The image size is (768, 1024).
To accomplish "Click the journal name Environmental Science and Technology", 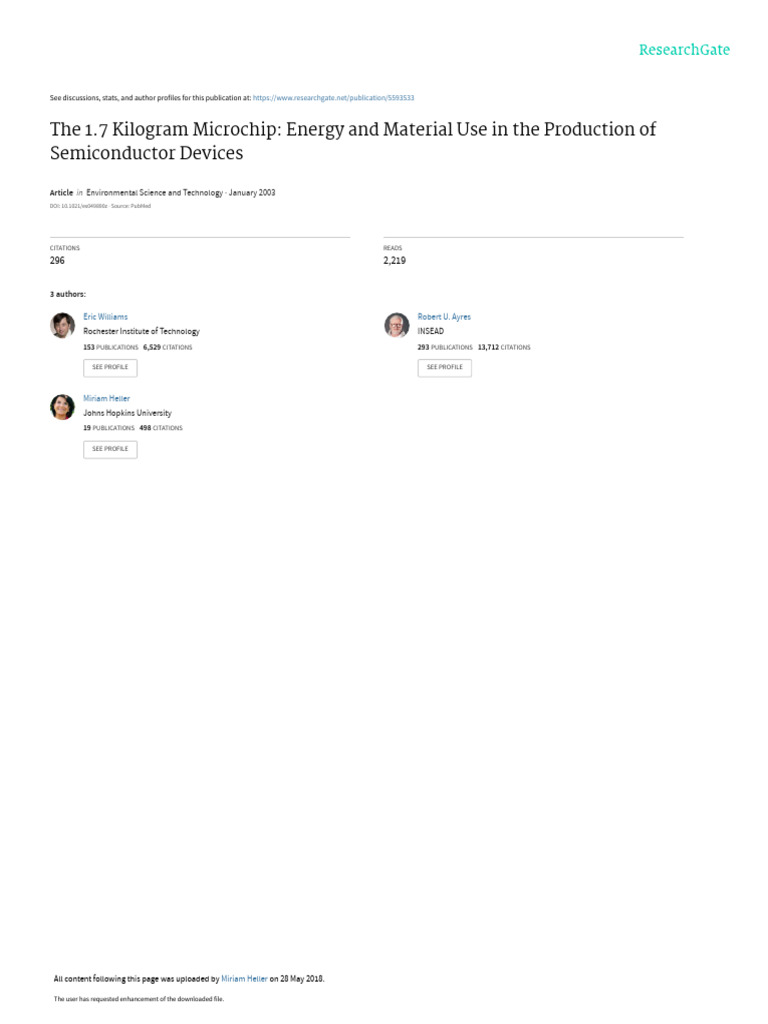I will (x=155, y=193).
